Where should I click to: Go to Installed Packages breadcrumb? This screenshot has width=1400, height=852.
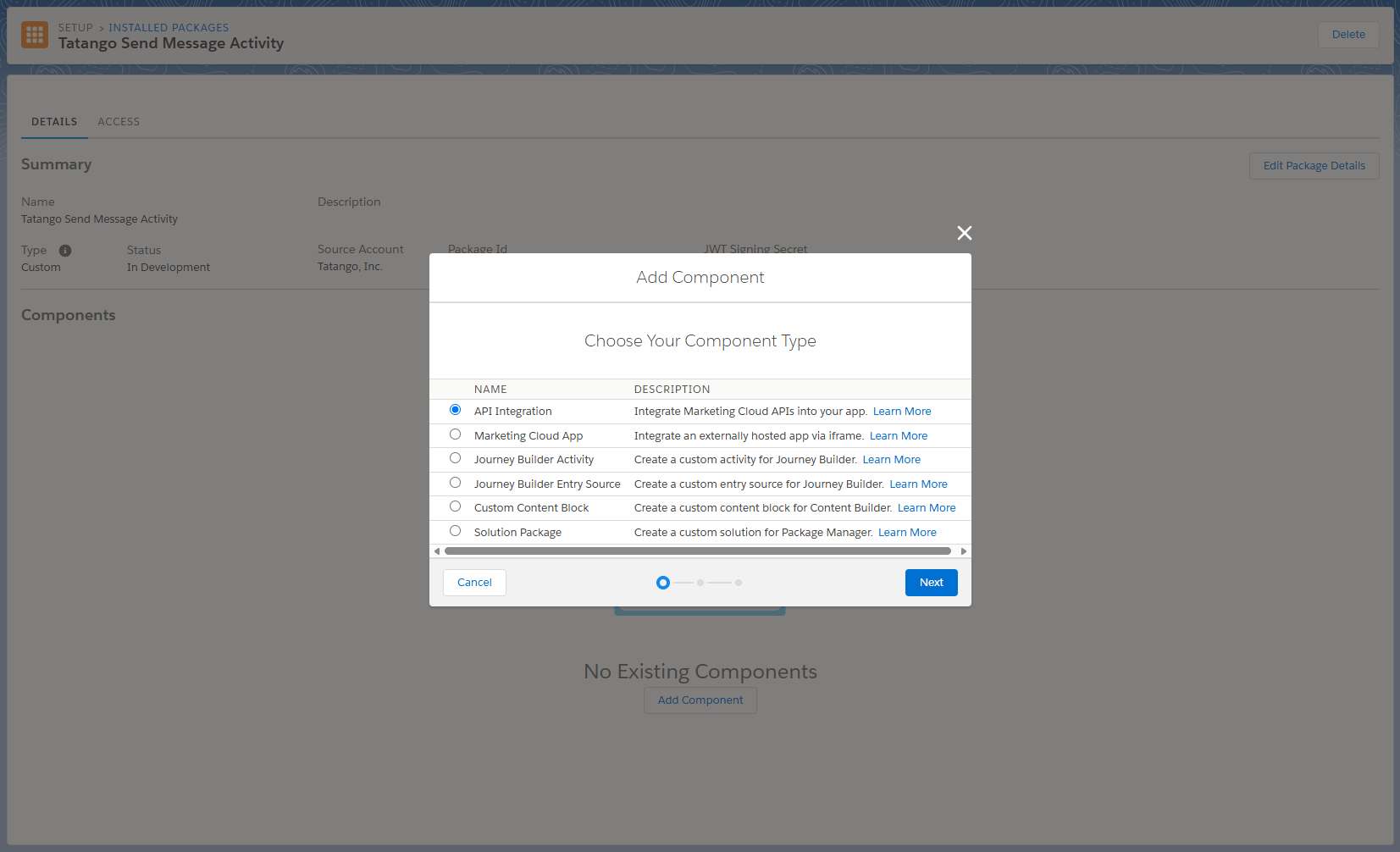(x=169, y=28)
